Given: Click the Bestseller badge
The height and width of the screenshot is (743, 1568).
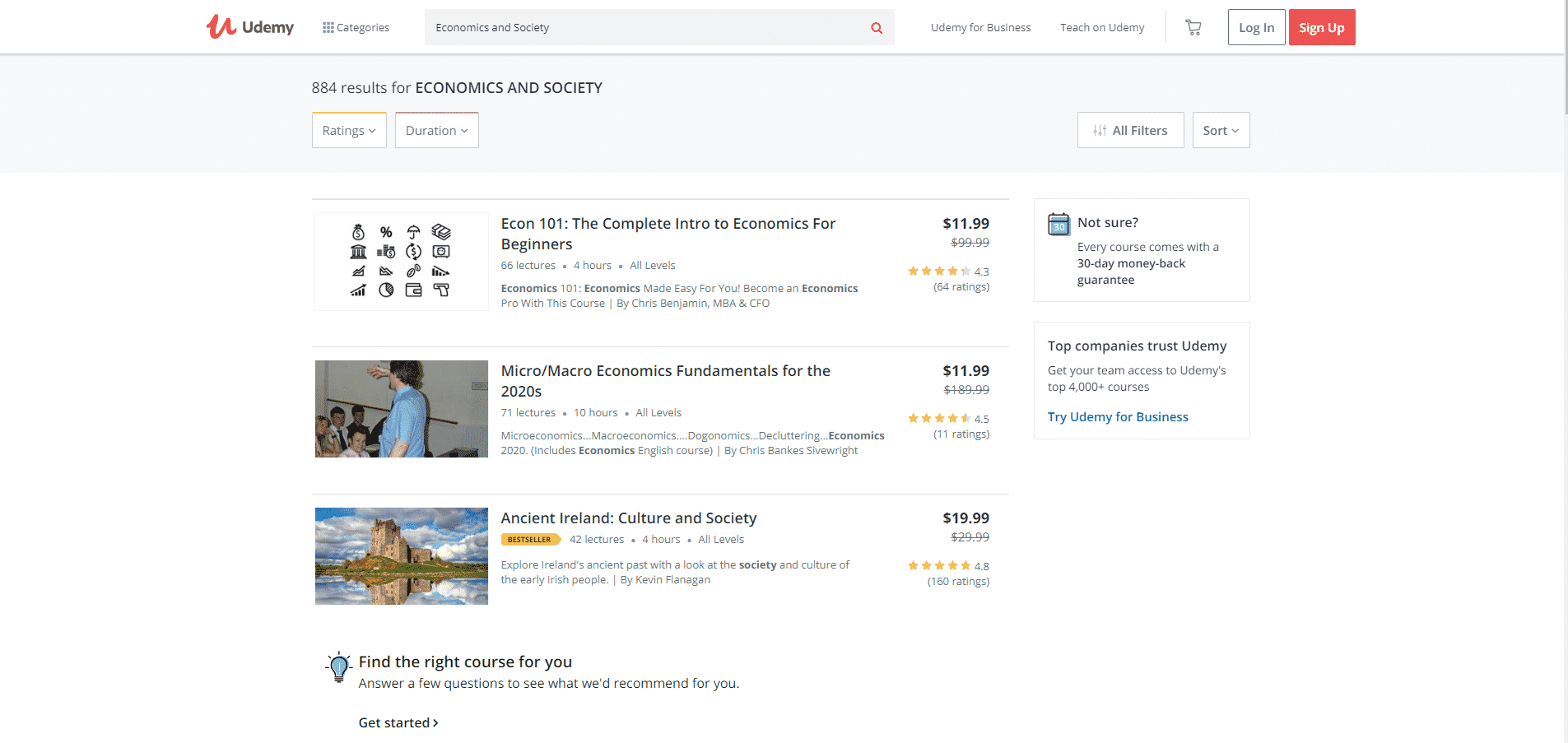Looking at the screenshot, I should pyautogui.click(x=530, y=540).
